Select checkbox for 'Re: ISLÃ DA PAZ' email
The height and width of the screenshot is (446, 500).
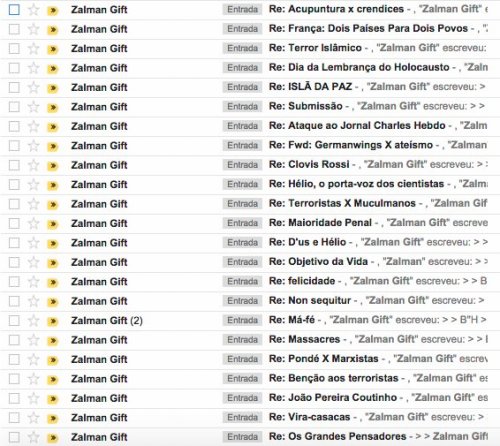[14, 87]
